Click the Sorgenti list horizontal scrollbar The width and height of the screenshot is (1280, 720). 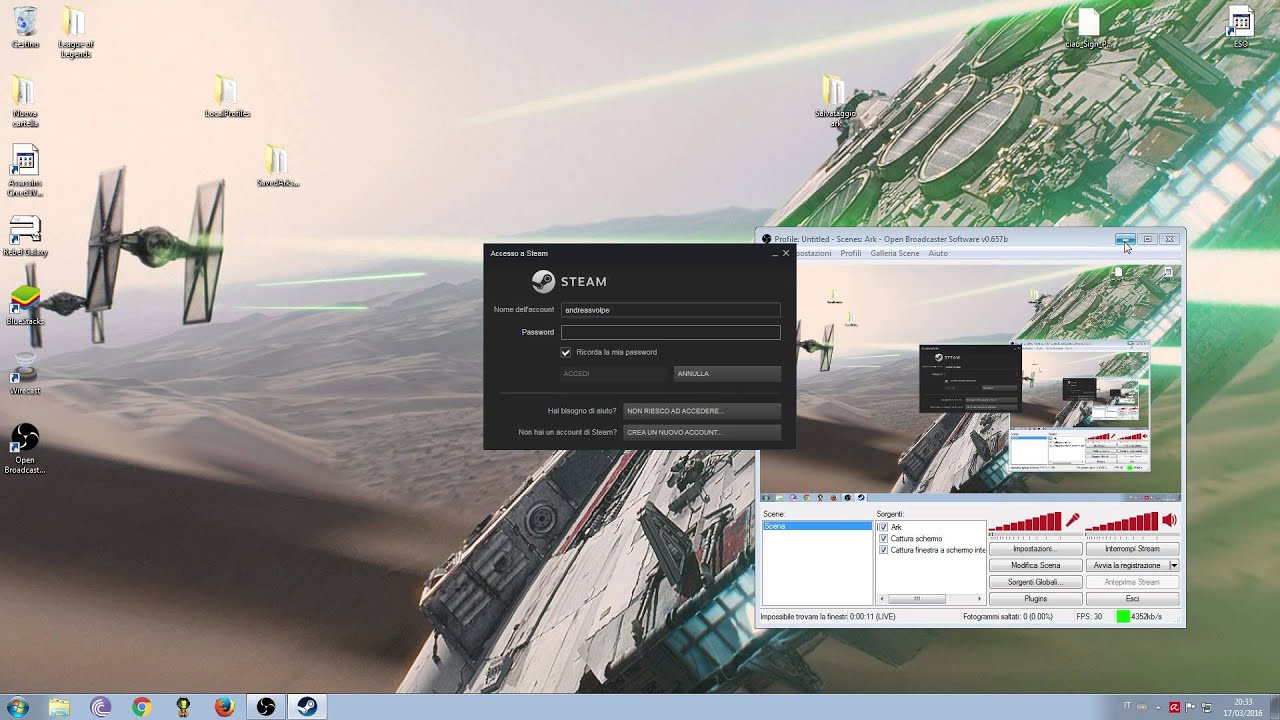[x=930, y=599]
